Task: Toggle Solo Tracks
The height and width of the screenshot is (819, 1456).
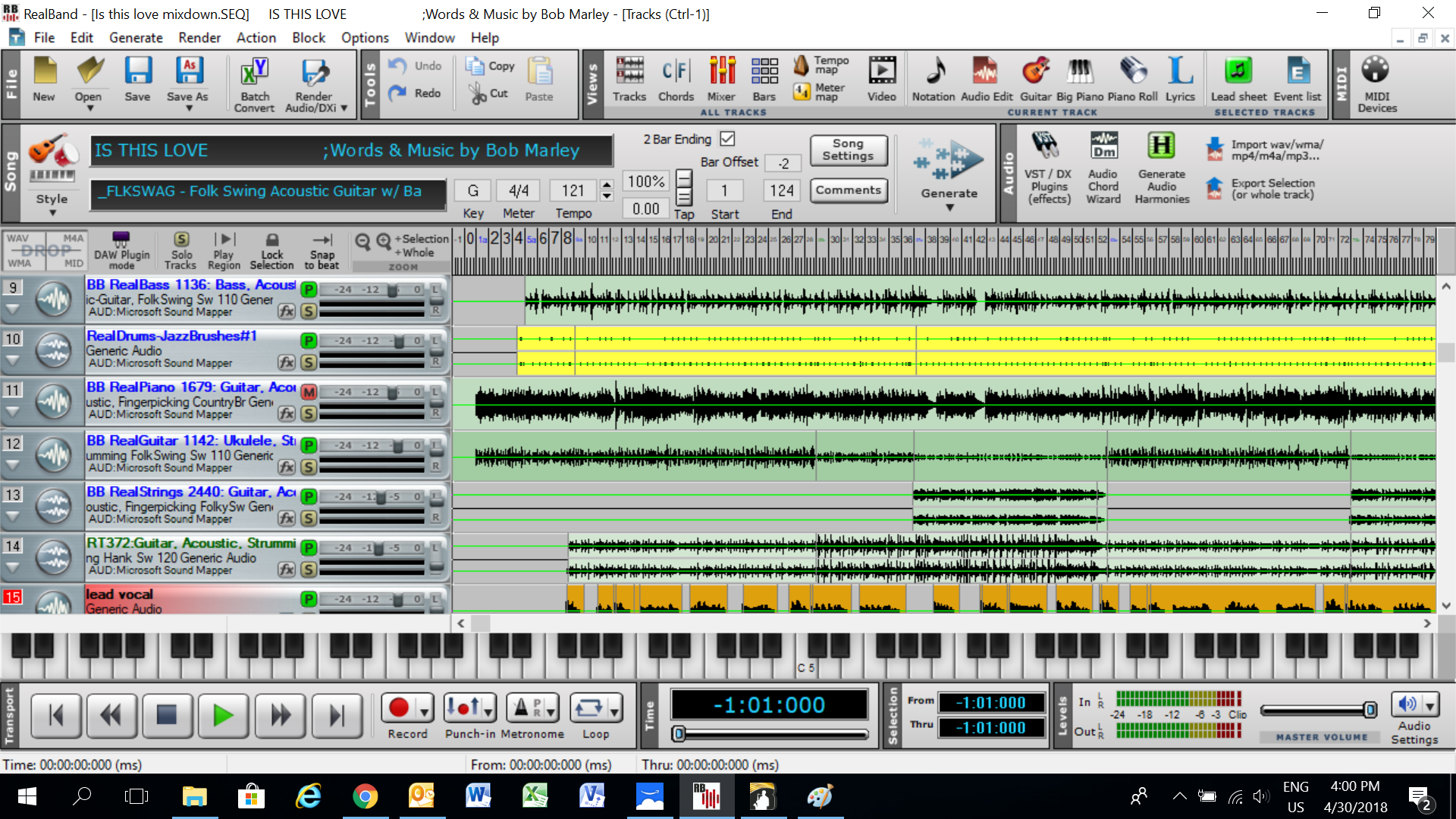Action: [180, 251]
